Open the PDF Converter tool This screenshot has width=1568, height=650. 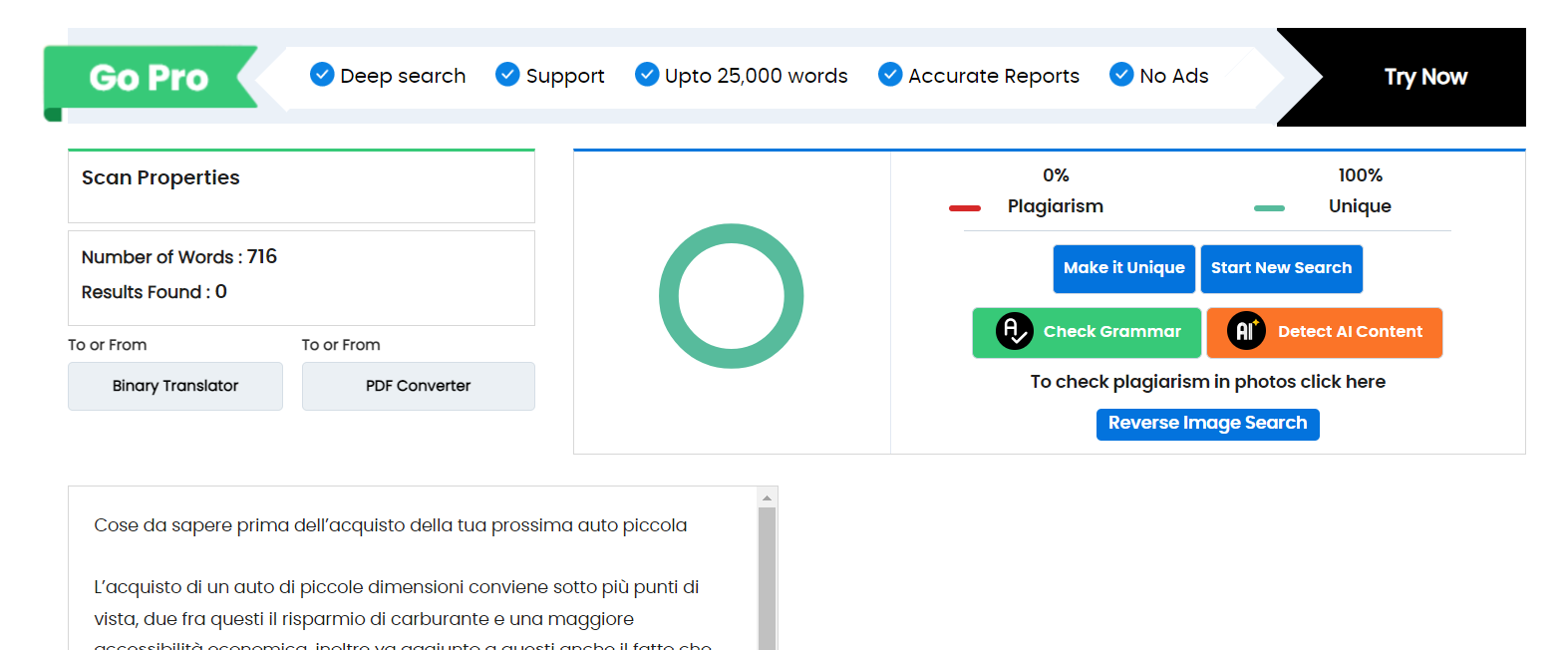418,386
